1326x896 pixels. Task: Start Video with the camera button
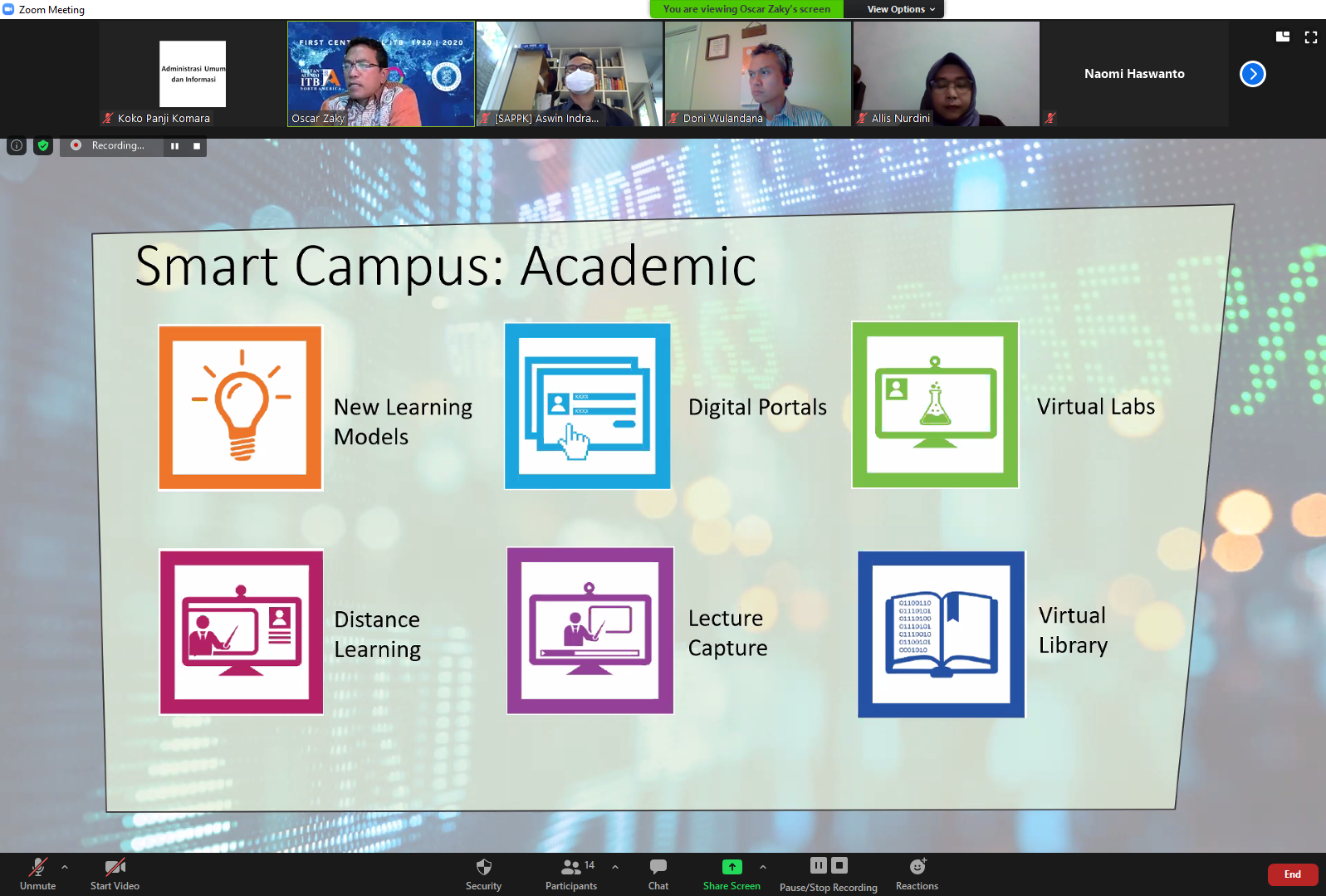click(x=115, y=874)
